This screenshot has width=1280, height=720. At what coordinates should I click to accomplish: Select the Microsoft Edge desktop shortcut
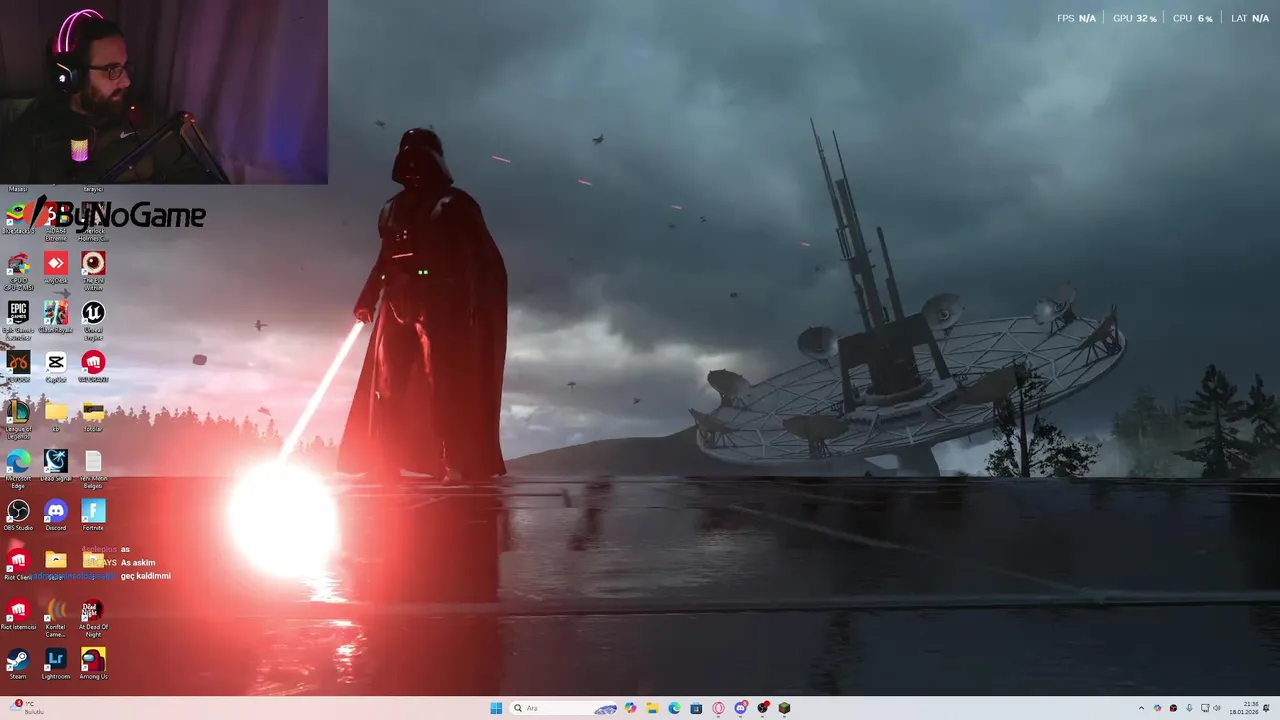[18, 468]
